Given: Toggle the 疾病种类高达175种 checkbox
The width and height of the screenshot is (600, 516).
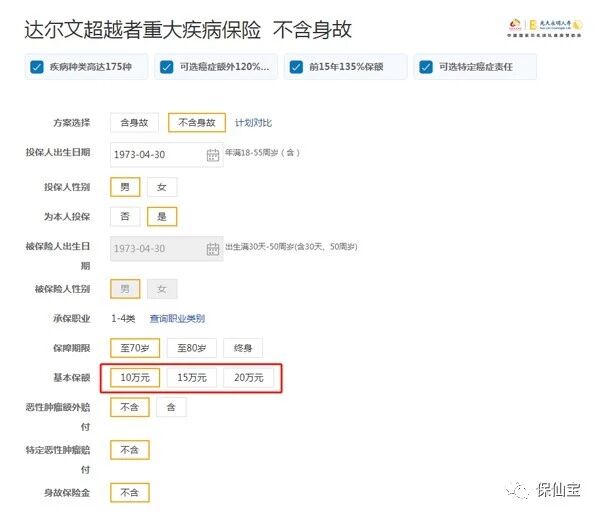Looking at the screenshot, I should [x=37, y=67].
